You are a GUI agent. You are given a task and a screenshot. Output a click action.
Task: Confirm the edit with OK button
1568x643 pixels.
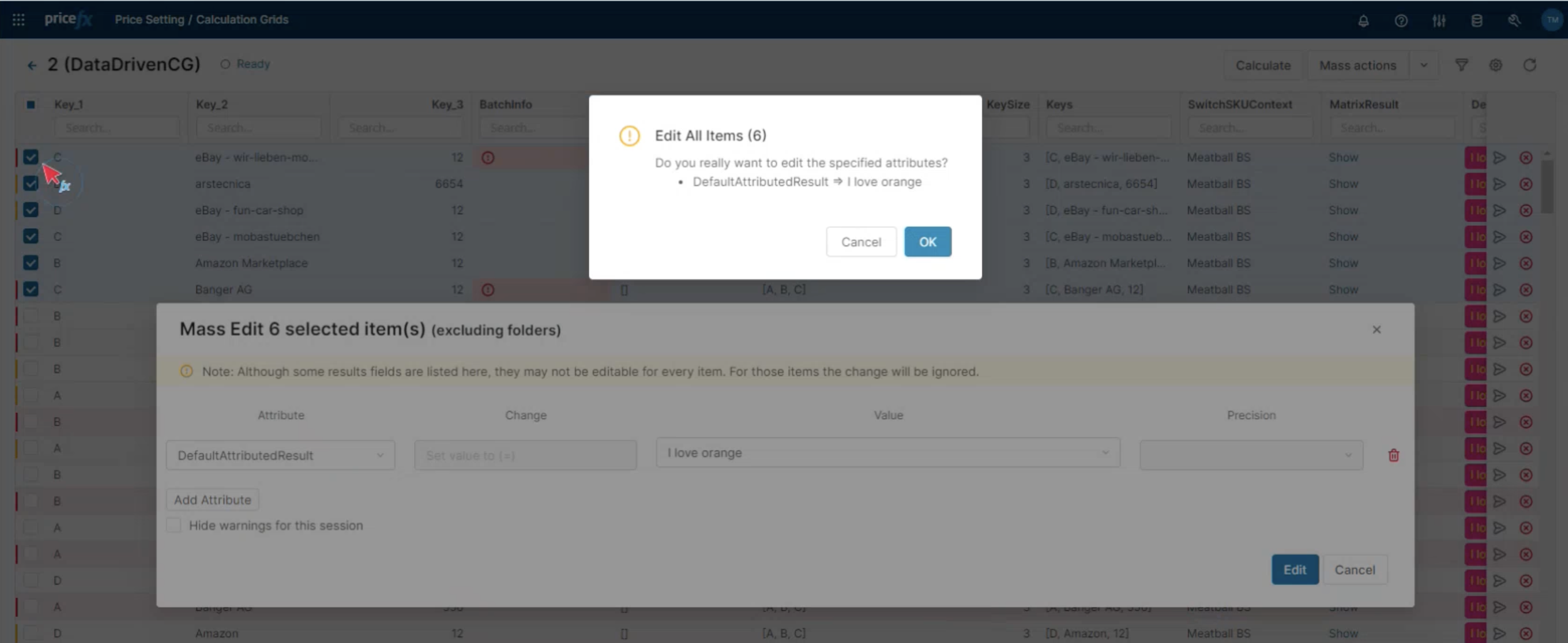pos(927,242)
